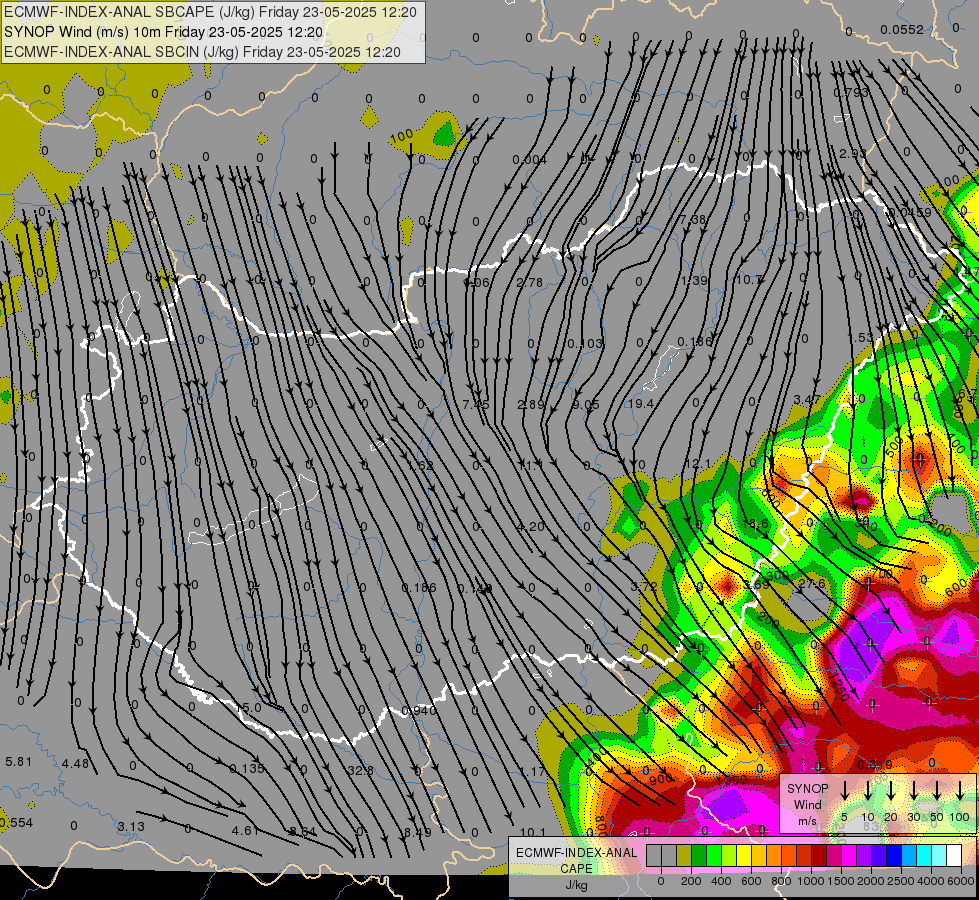Screen dimensions: 979x900
Task: Click the 0.004 value on the map
Action: coord(529,160)
